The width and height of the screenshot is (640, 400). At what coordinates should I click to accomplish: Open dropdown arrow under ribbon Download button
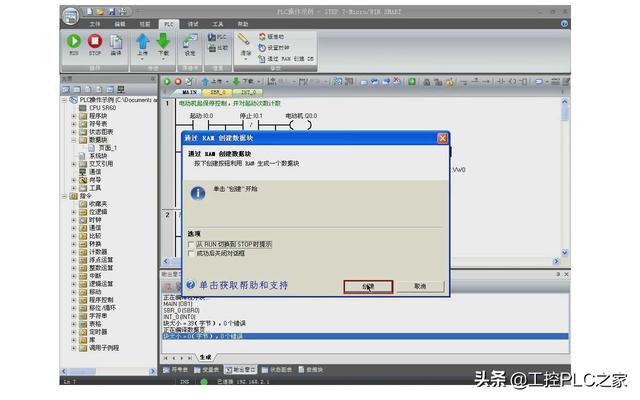pos(163,60)
